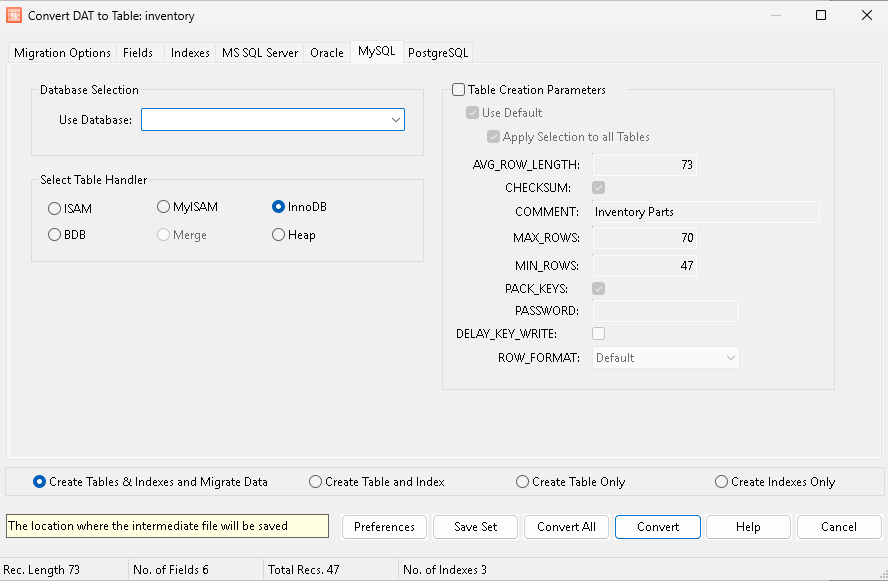Choose the Heap table handler option
This screenshot has width=888, height=581.
279,235
